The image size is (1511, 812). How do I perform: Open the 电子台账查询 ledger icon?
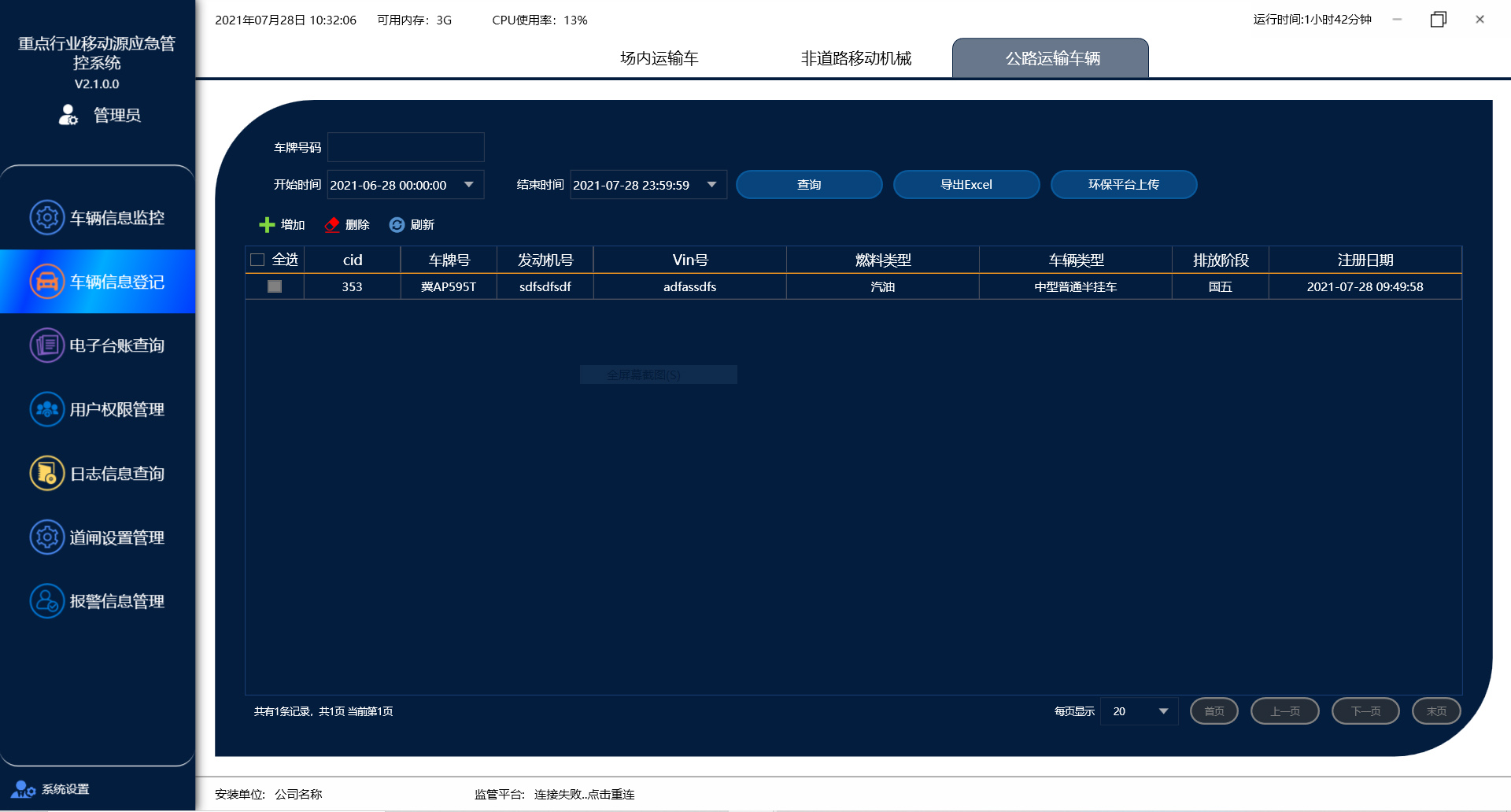pyautogui.click(x=46, y=345)
